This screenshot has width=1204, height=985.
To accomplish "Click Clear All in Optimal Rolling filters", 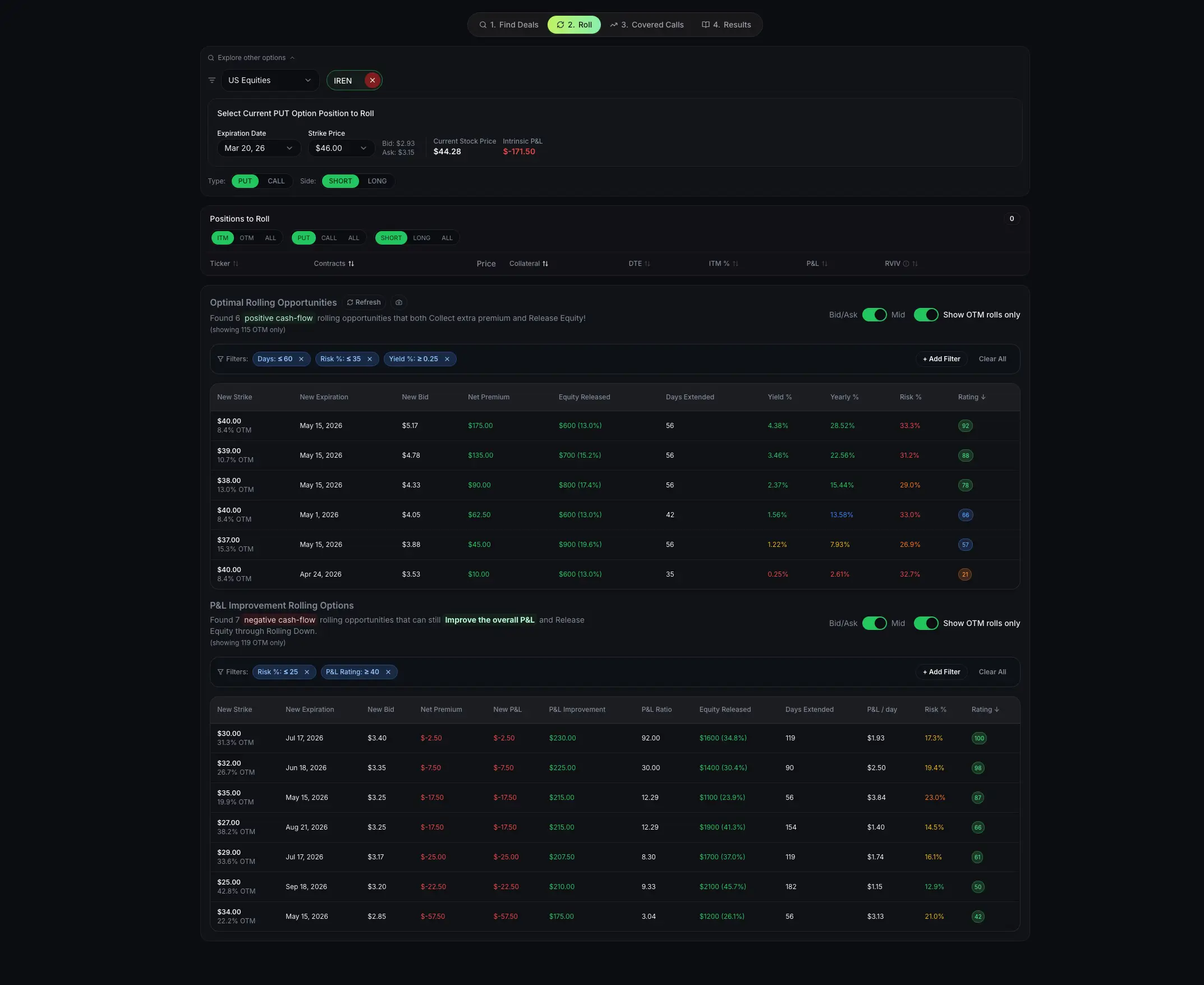I will [x=992, y=359].
